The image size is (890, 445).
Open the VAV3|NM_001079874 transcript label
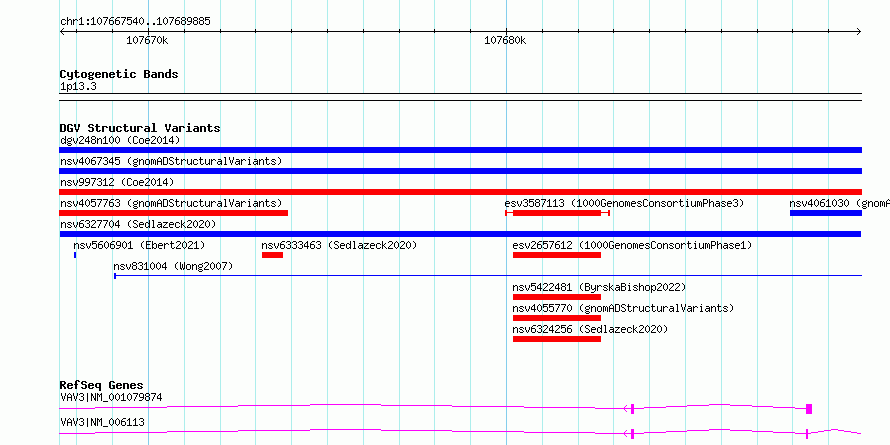pyautogui.click(x=111, y=397)
